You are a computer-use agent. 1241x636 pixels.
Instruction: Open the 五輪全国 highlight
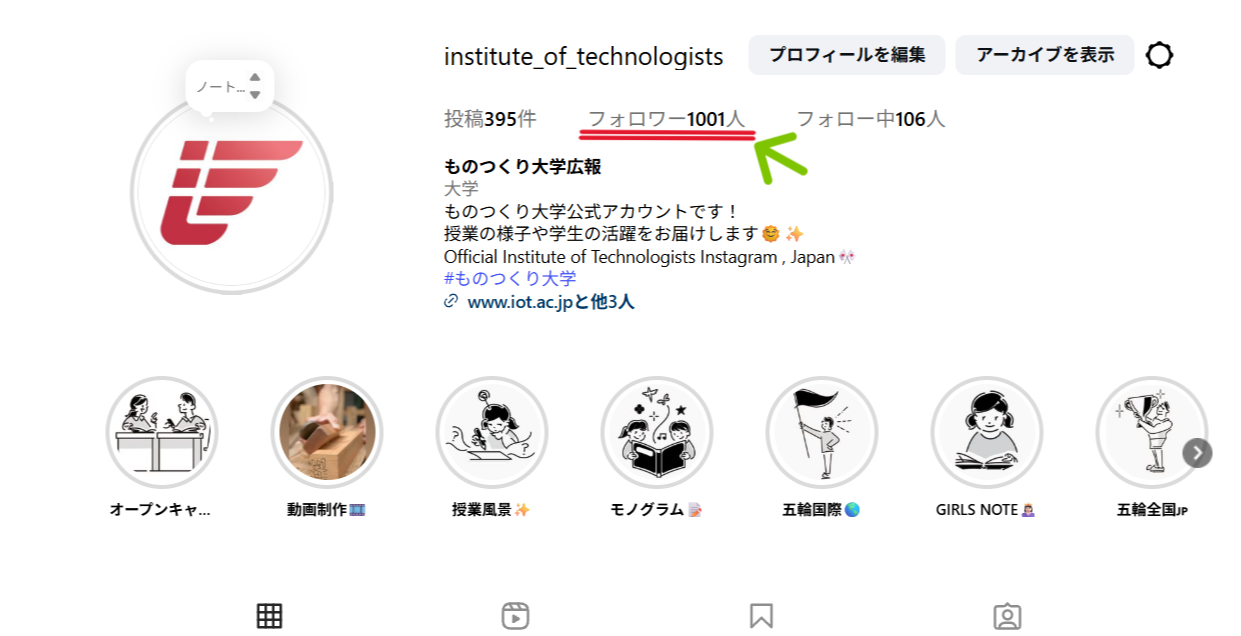click(x=1152, y=432)
